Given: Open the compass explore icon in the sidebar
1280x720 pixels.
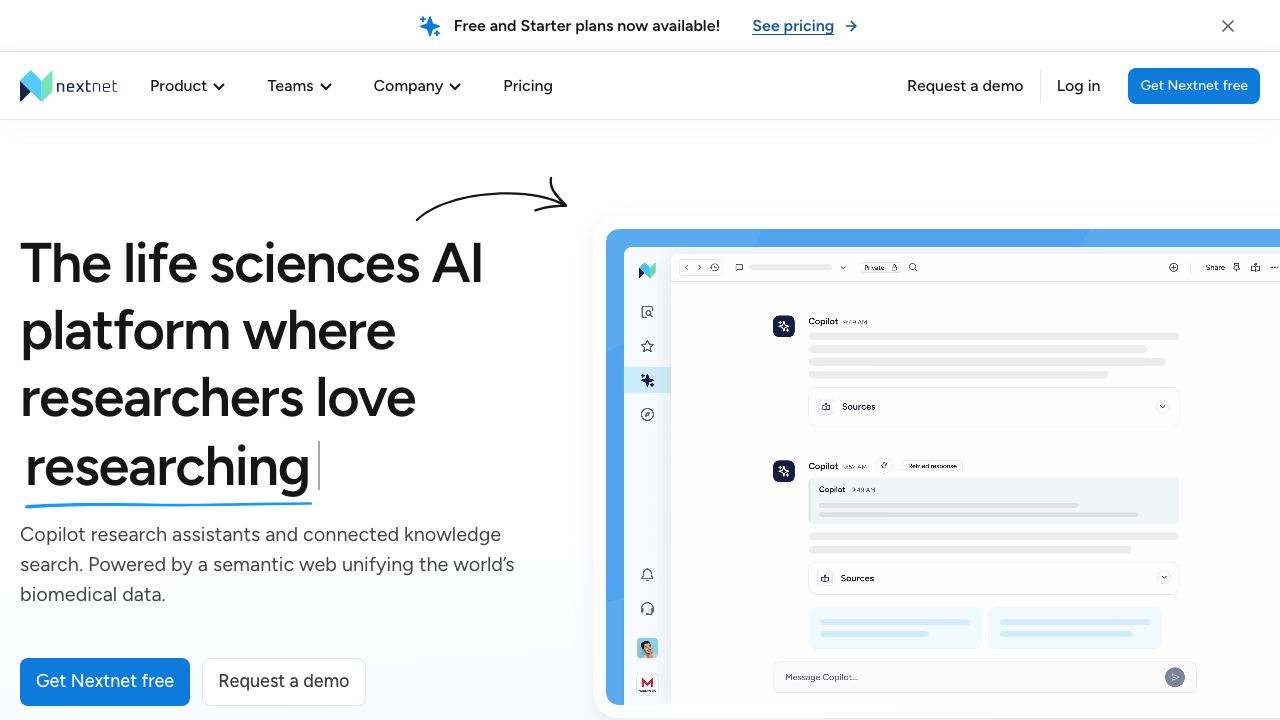Looking at the screenshot, I should 647,414.
